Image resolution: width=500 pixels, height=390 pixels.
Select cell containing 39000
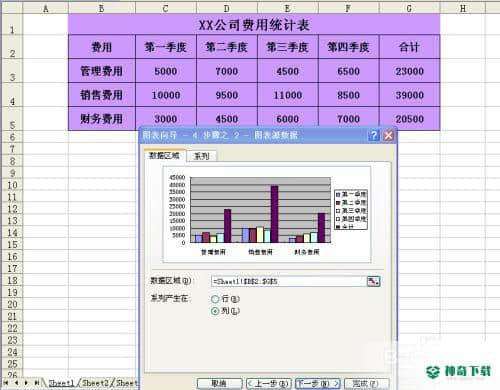click(410, 95)
